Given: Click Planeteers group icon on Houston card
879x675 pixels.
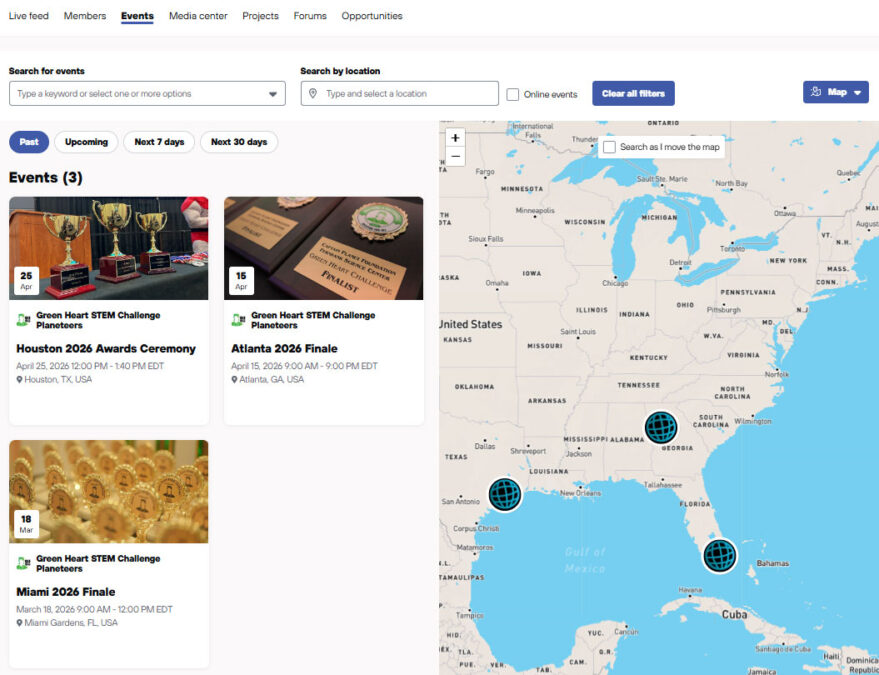Looking at the screenshot, I should pyautogui.click(x=23, y=320).
